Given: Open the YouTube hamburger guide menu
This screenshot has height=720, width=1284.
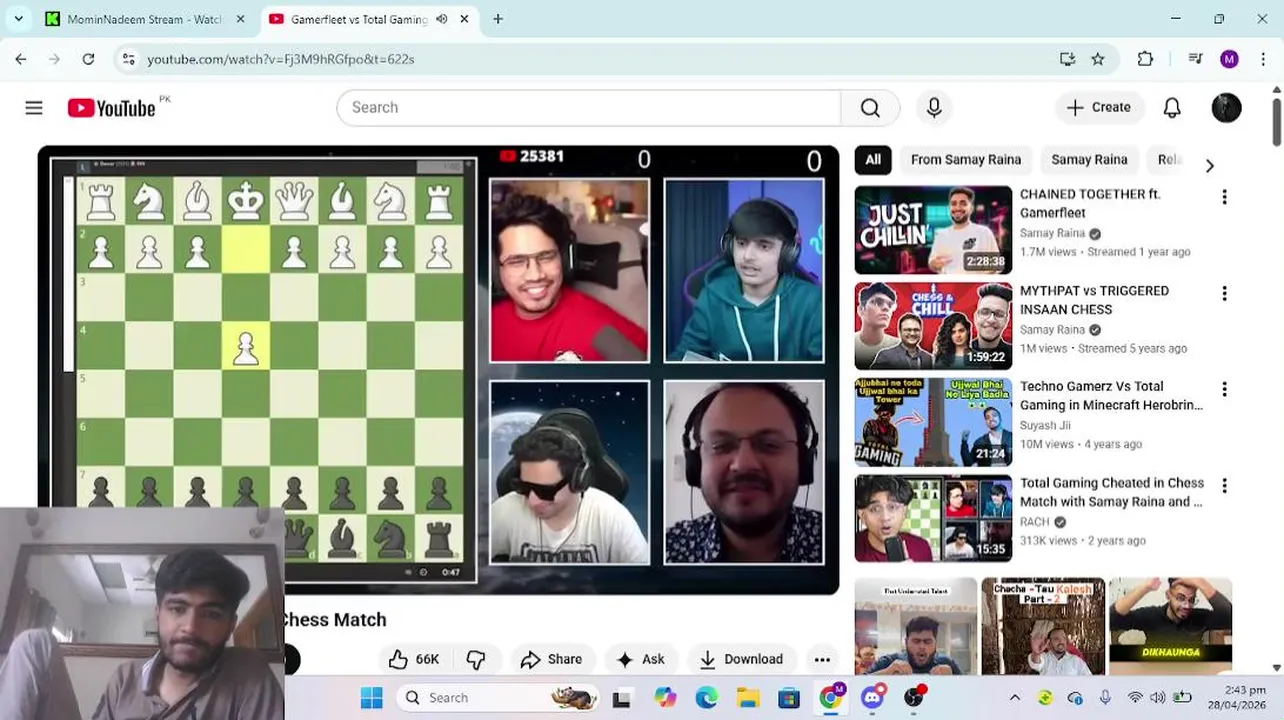Looking at the screenshot, I should [34, 108].
